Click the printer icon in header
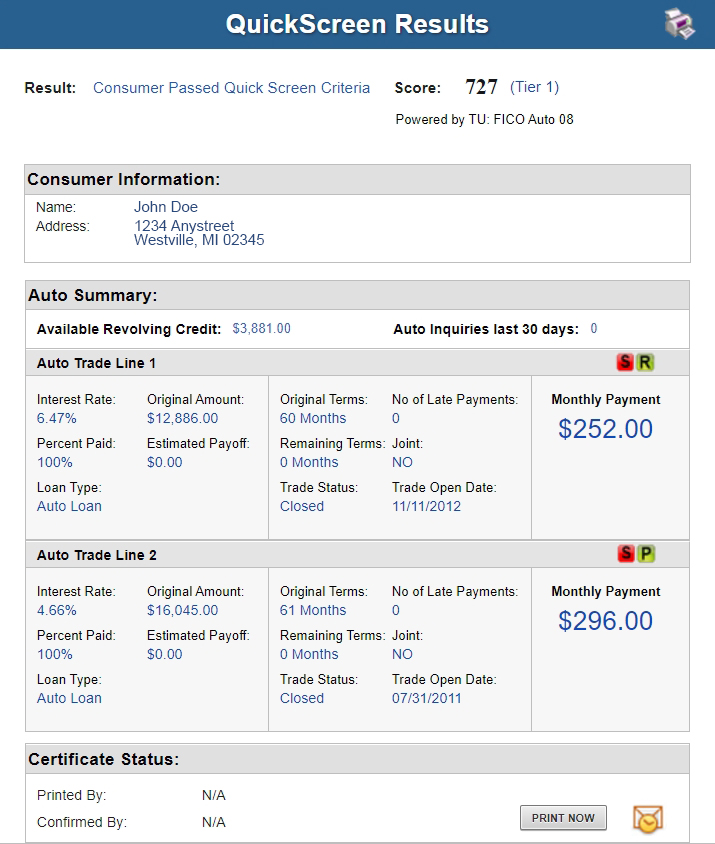The height and width of the screenshot is (844, 715). point(679,24)
